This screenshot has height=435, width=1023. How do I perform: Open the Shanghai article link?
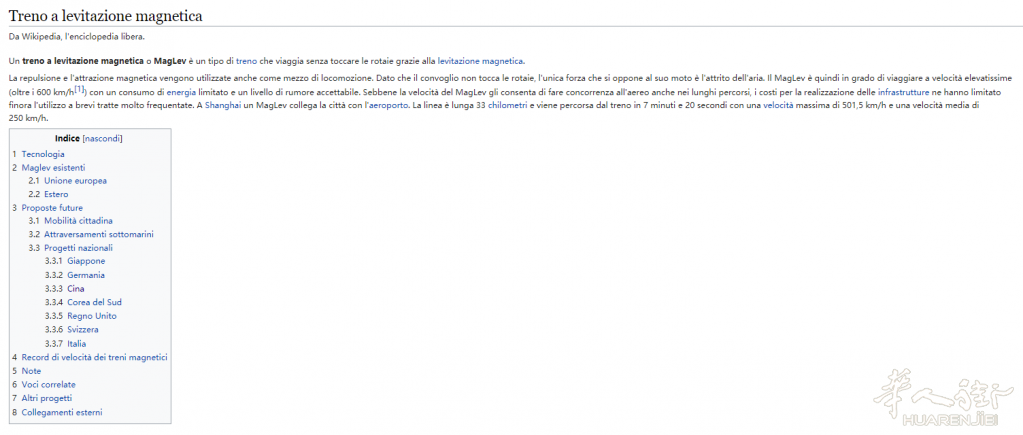pyautogui.click(x=224, y=104)
